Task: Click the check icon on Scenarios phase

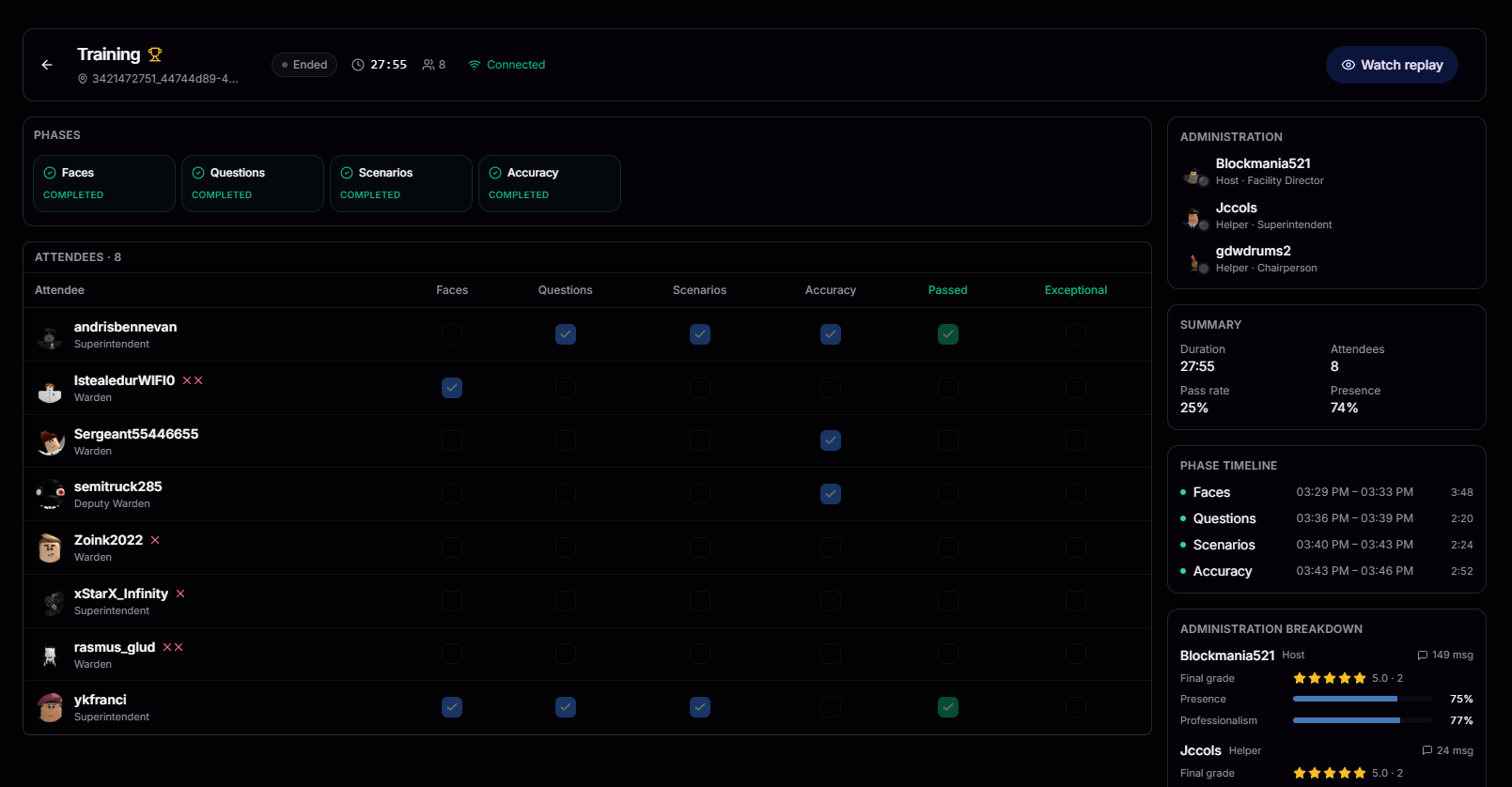Action: pyautogui.click(x=347, y=173)
